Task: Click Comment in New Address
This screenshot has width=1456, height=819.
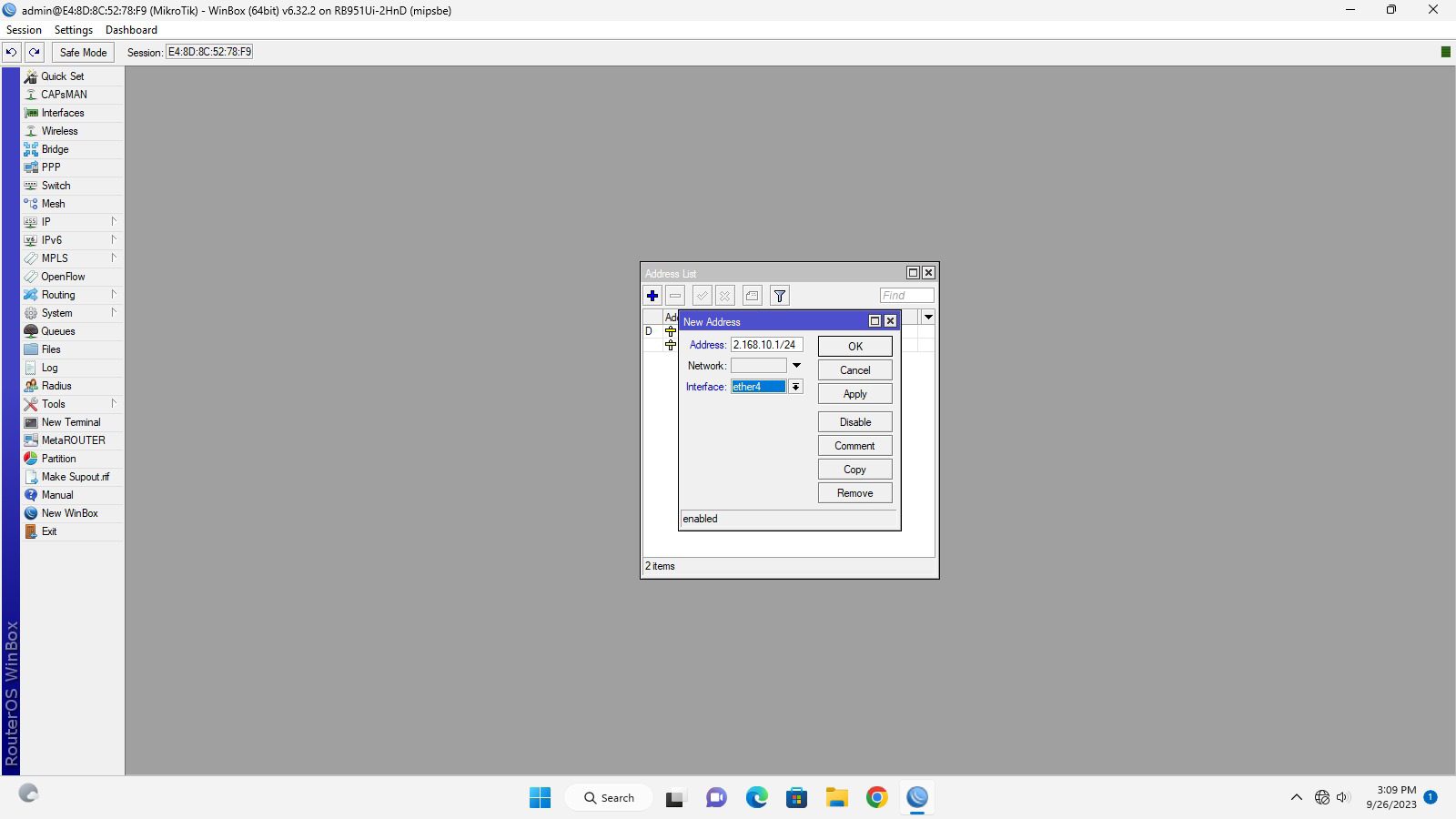Action: pos(854,446)
